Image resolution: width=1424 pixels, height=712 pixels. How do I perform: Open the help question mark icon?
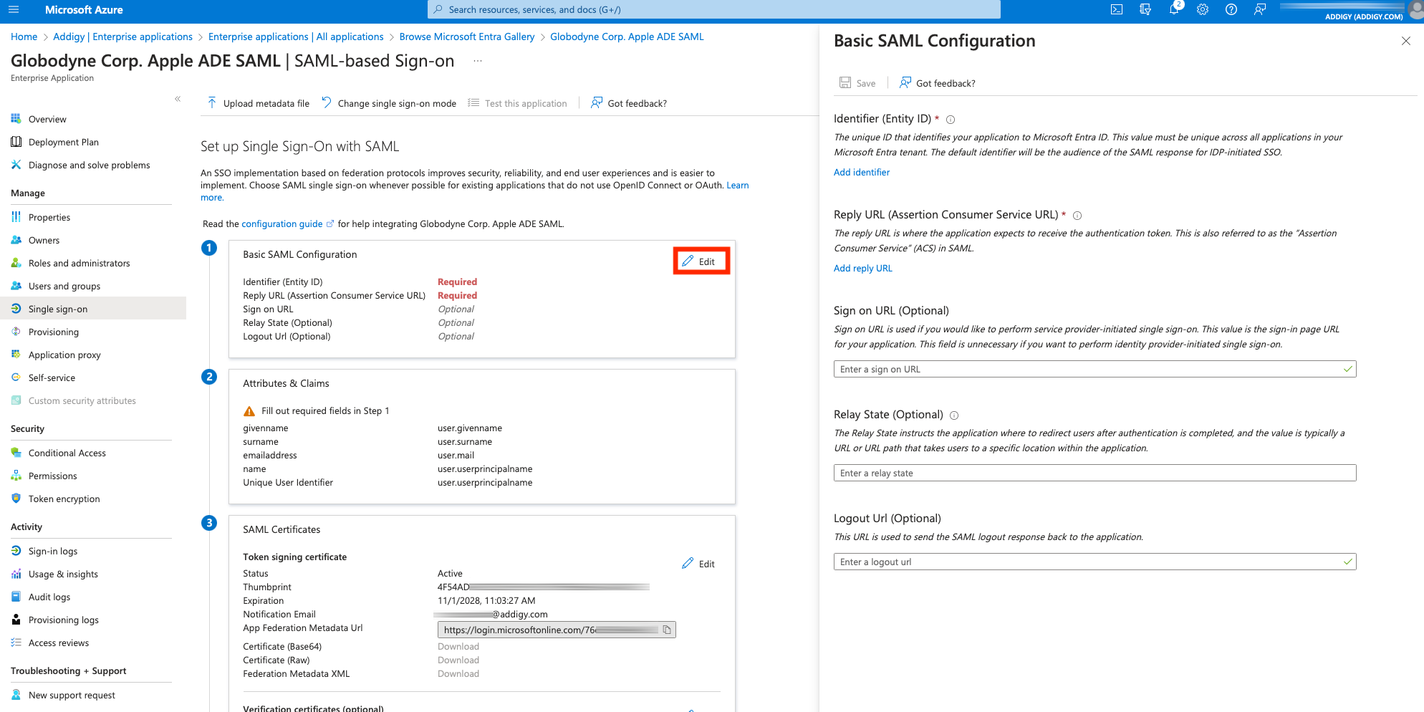tap(1231, 10)
